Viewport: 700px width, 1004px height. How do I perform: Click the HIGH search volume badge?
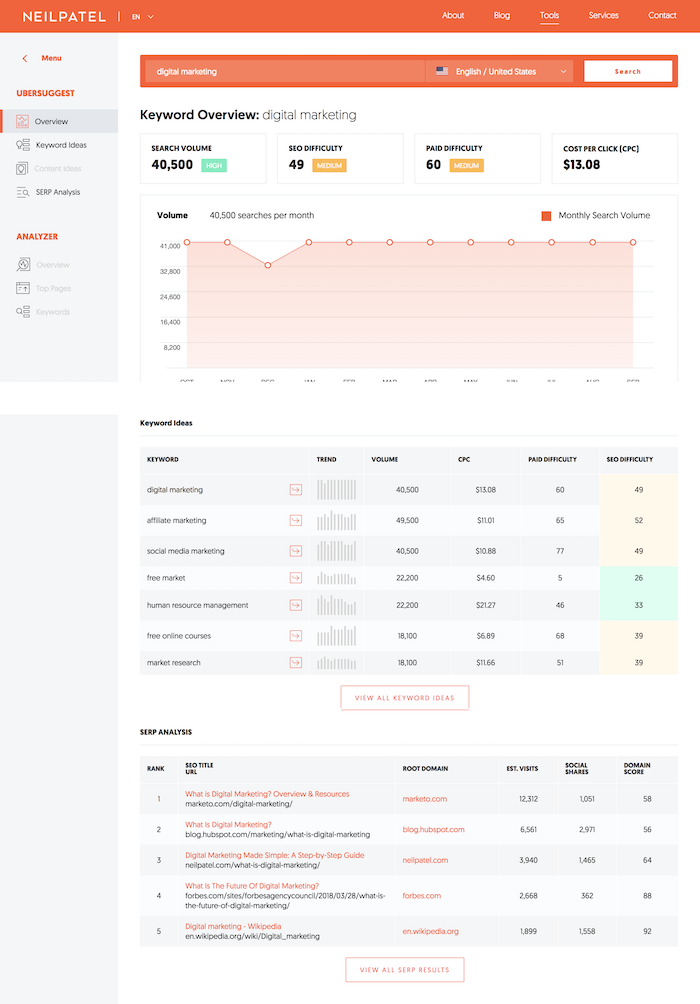(x=214, y=165)
